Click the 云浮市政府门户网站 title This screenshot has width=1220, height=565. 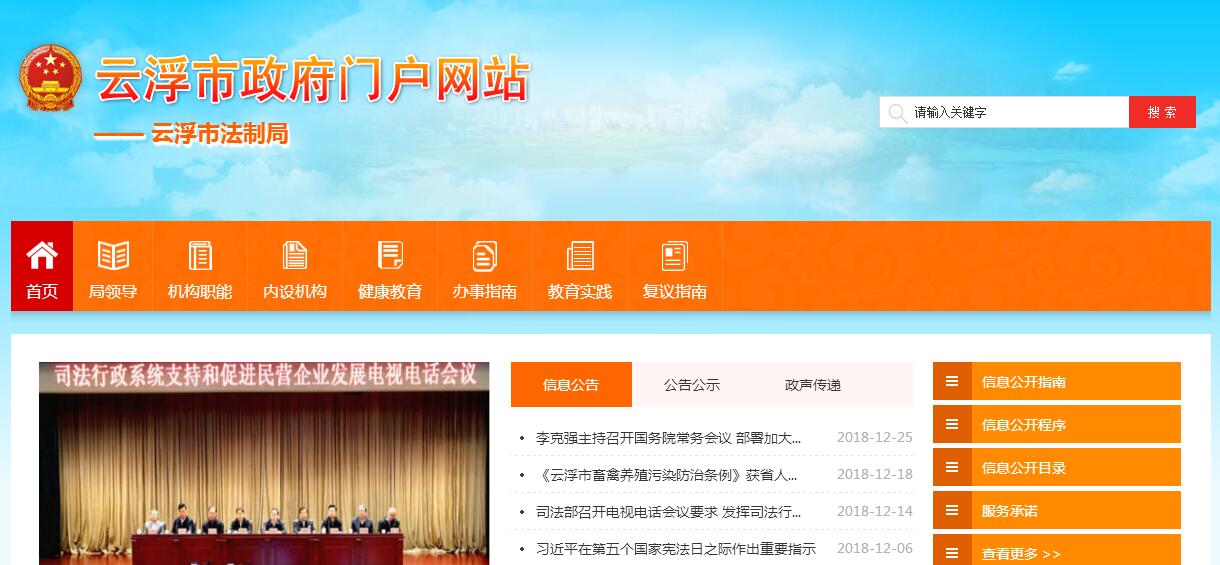click(311, 79)
